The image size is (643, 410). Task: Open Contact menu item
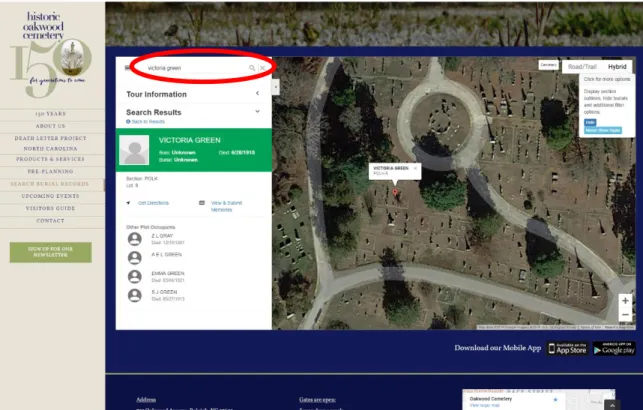pos(50,221)
